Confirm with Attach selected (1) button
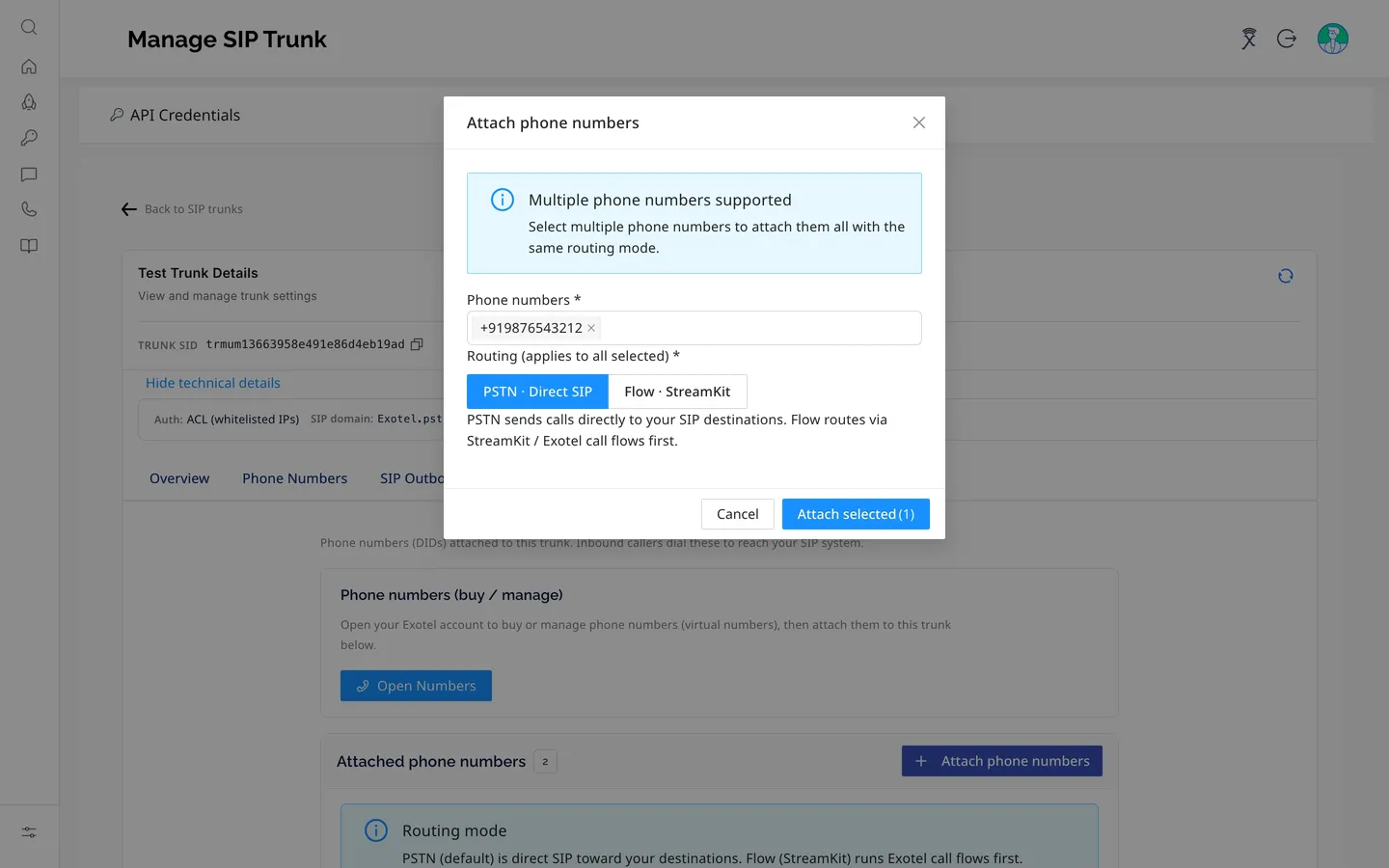This screenshot has height=868, width=1389. [856, 514]
